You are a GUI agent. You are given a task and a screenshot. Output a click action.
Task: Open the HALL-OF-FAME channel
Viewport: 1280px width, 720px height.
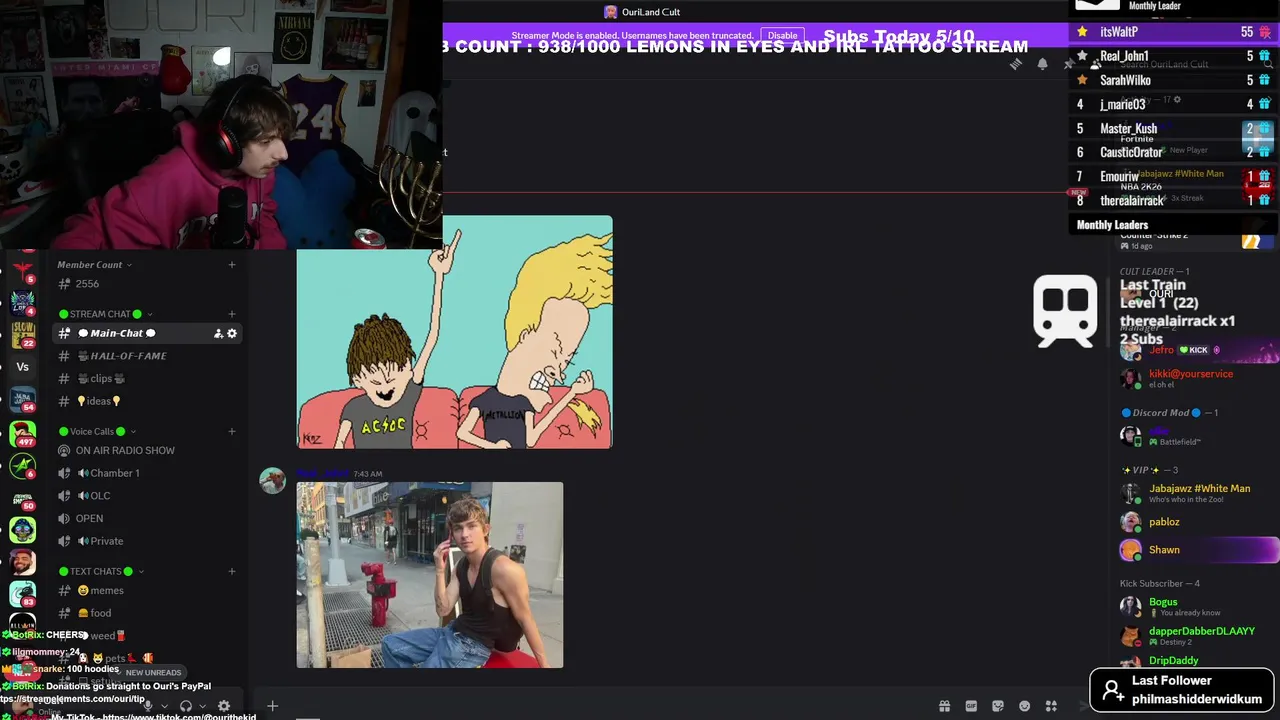coord(147,356)
